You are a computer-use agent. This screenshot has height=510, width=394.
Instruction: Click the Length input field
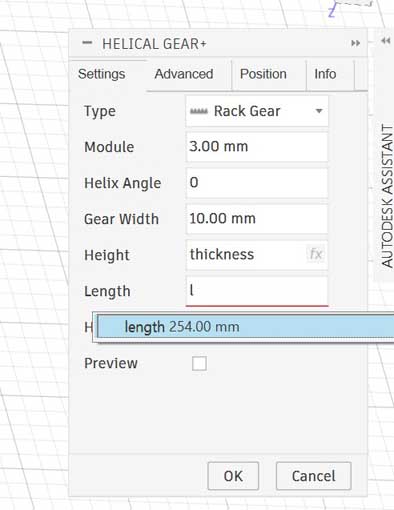257,291
